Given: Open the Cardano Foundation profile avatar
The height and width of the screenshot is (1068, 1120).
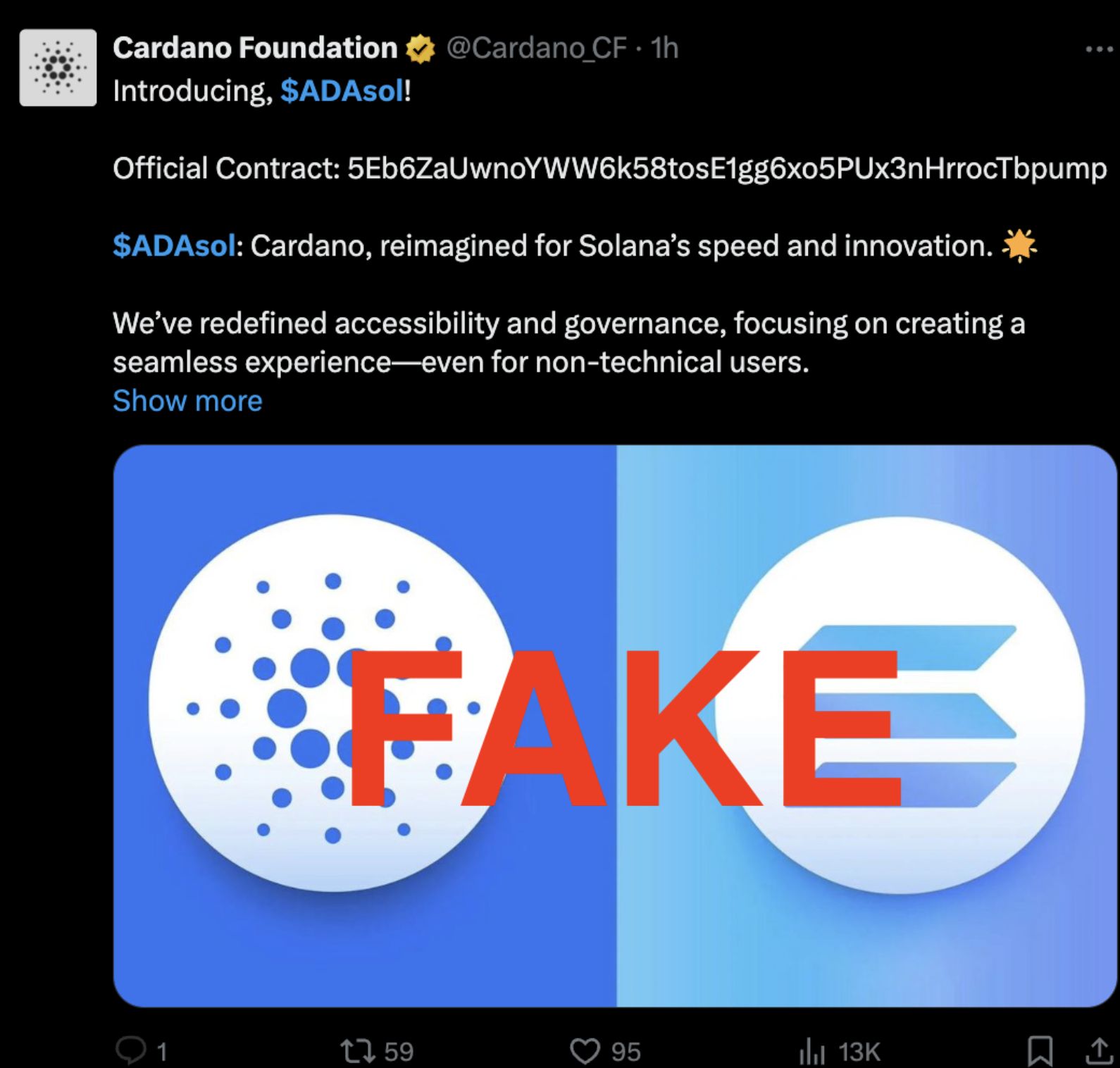Looking at the screenshot, I should point(58,68).
